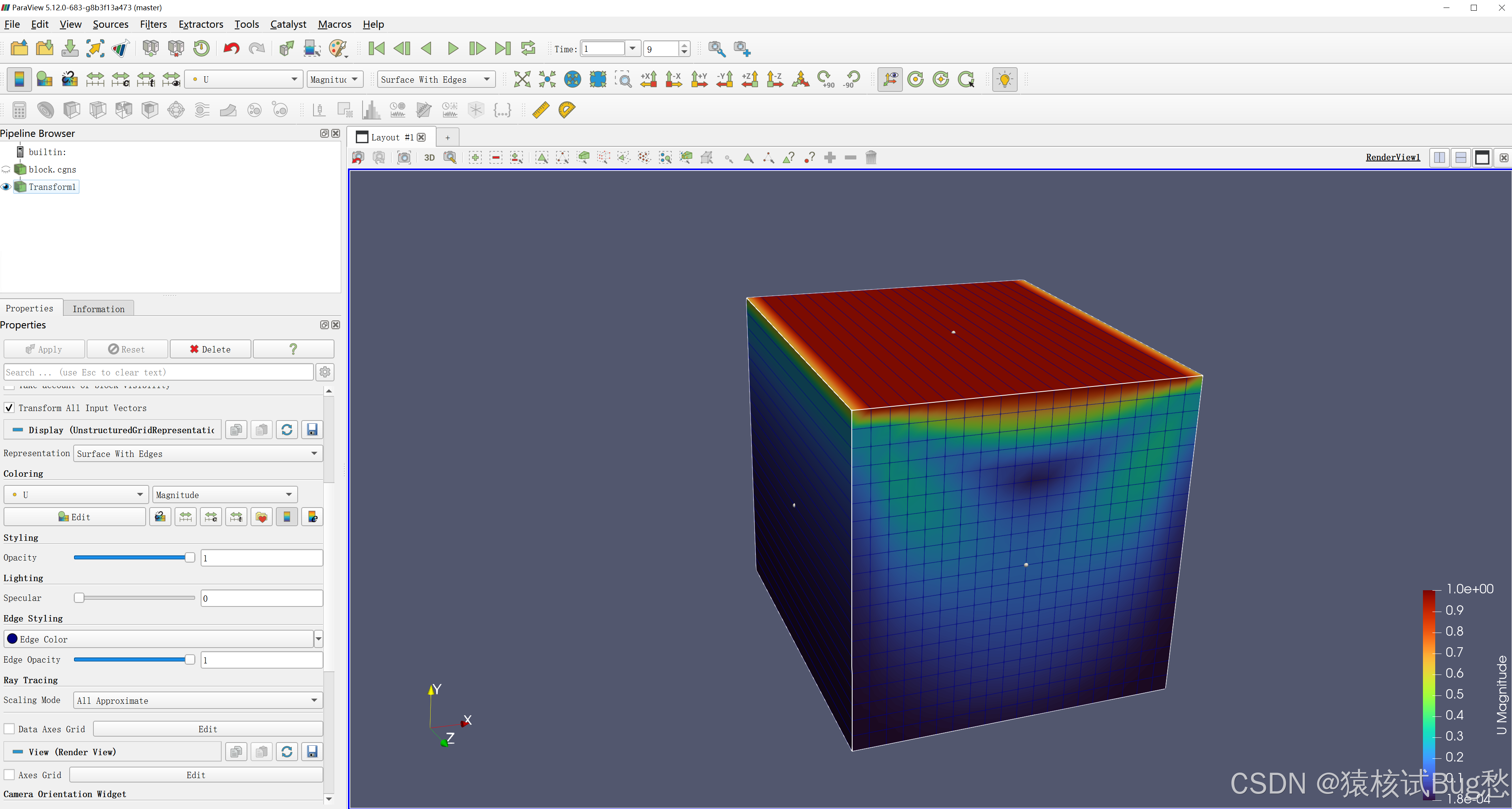Switch to the Information tab
1512x809 pixels.
(98, 309)
